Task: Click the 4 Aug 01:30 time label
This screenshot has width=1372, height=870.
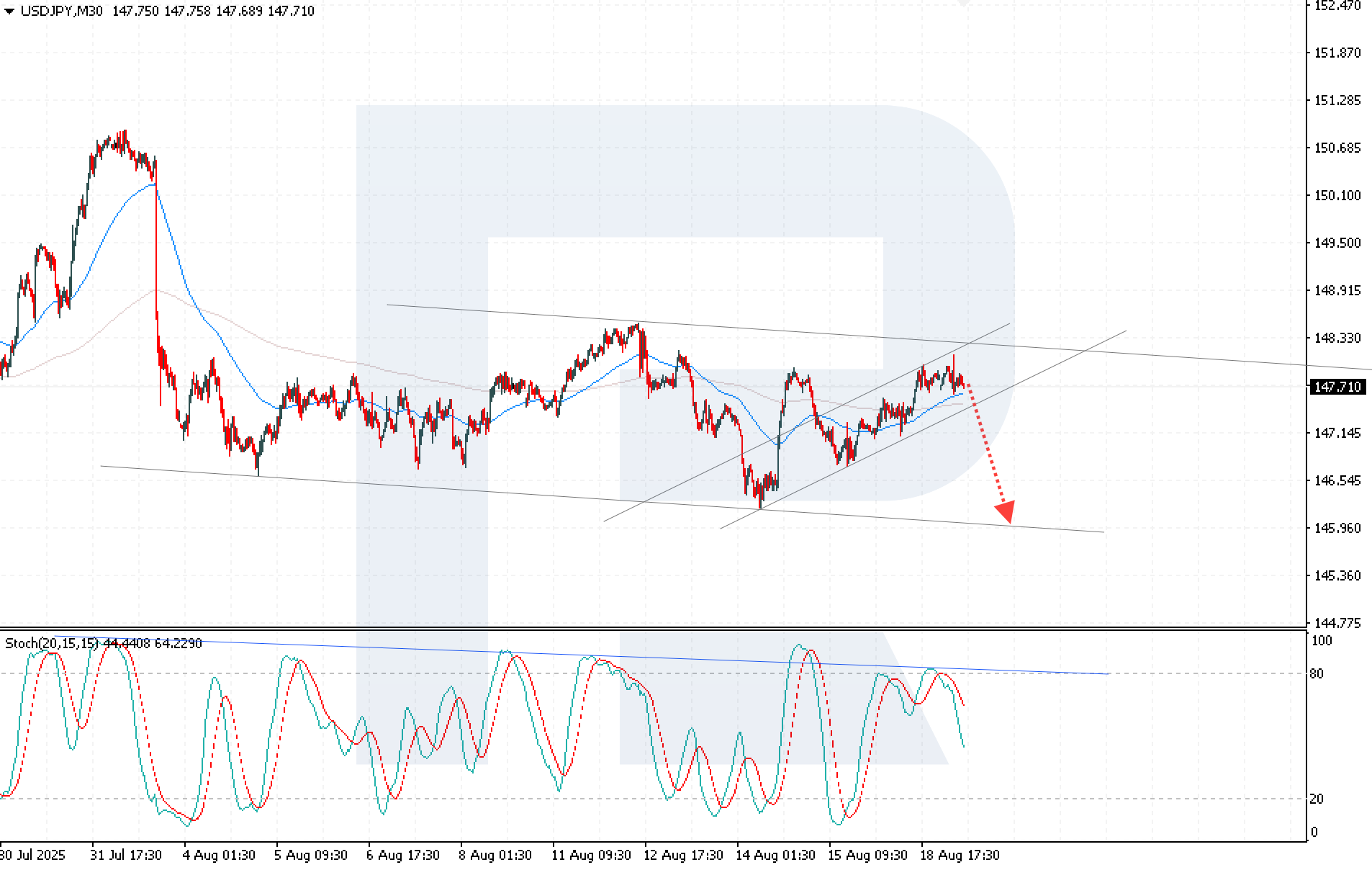Action: (x=219, y=855)
